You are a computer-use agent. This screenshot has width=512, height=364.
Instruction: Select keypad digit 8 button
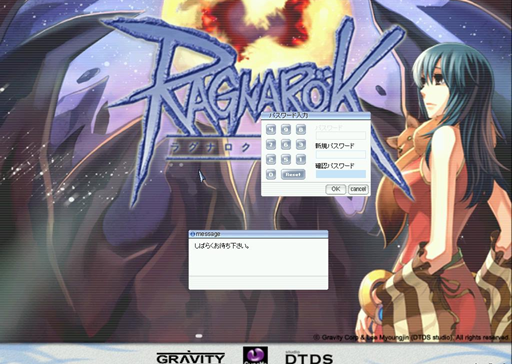click(x=301, y=129)
